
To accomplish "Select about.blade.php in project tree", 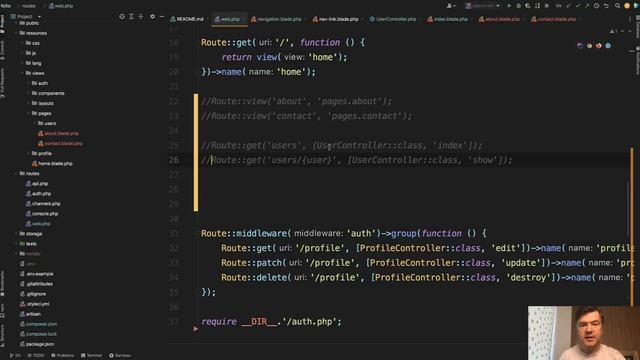I will (58, 133).
